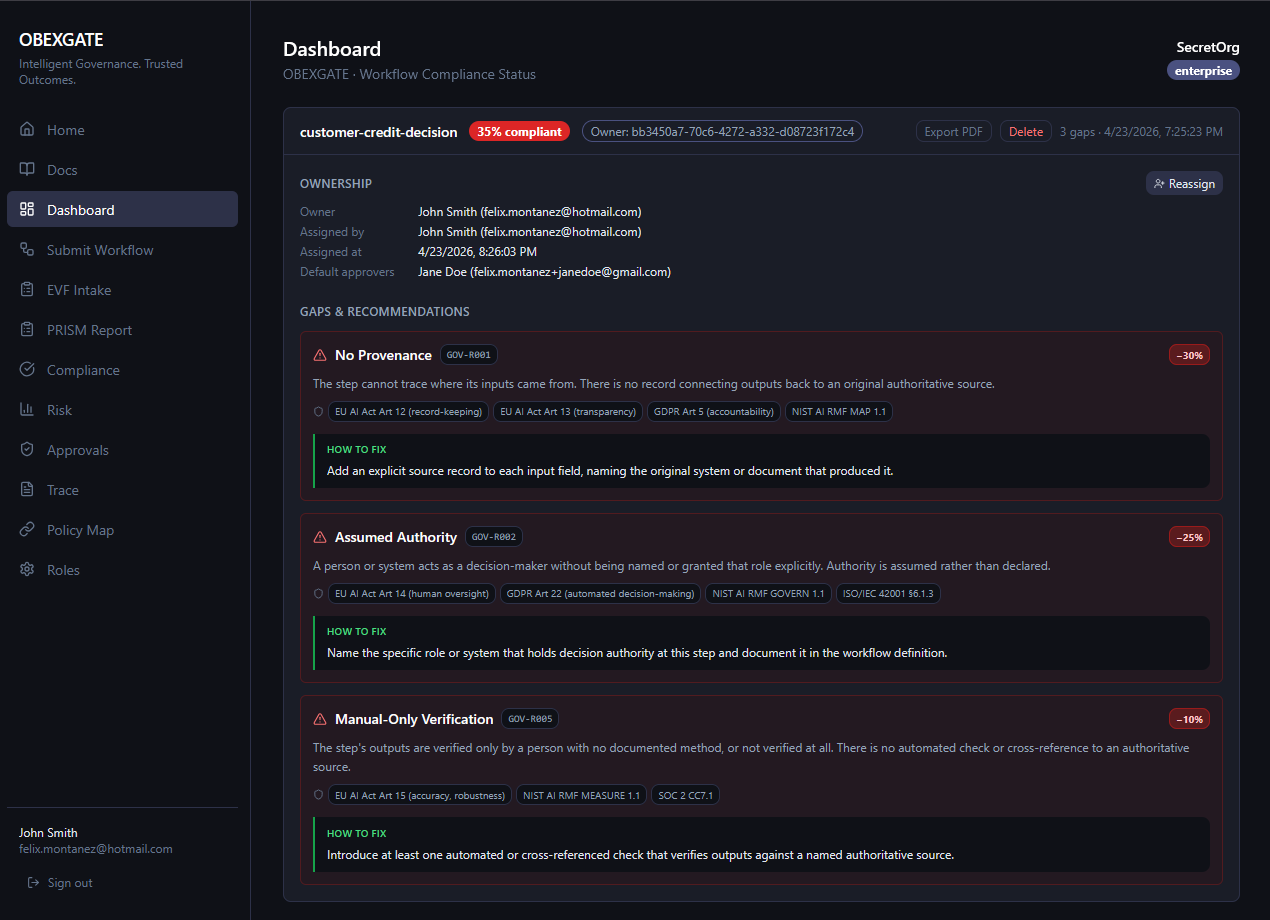
Task: Click NIST AI RMF MAP 1.1 tag
Action: tap(839, 411)
